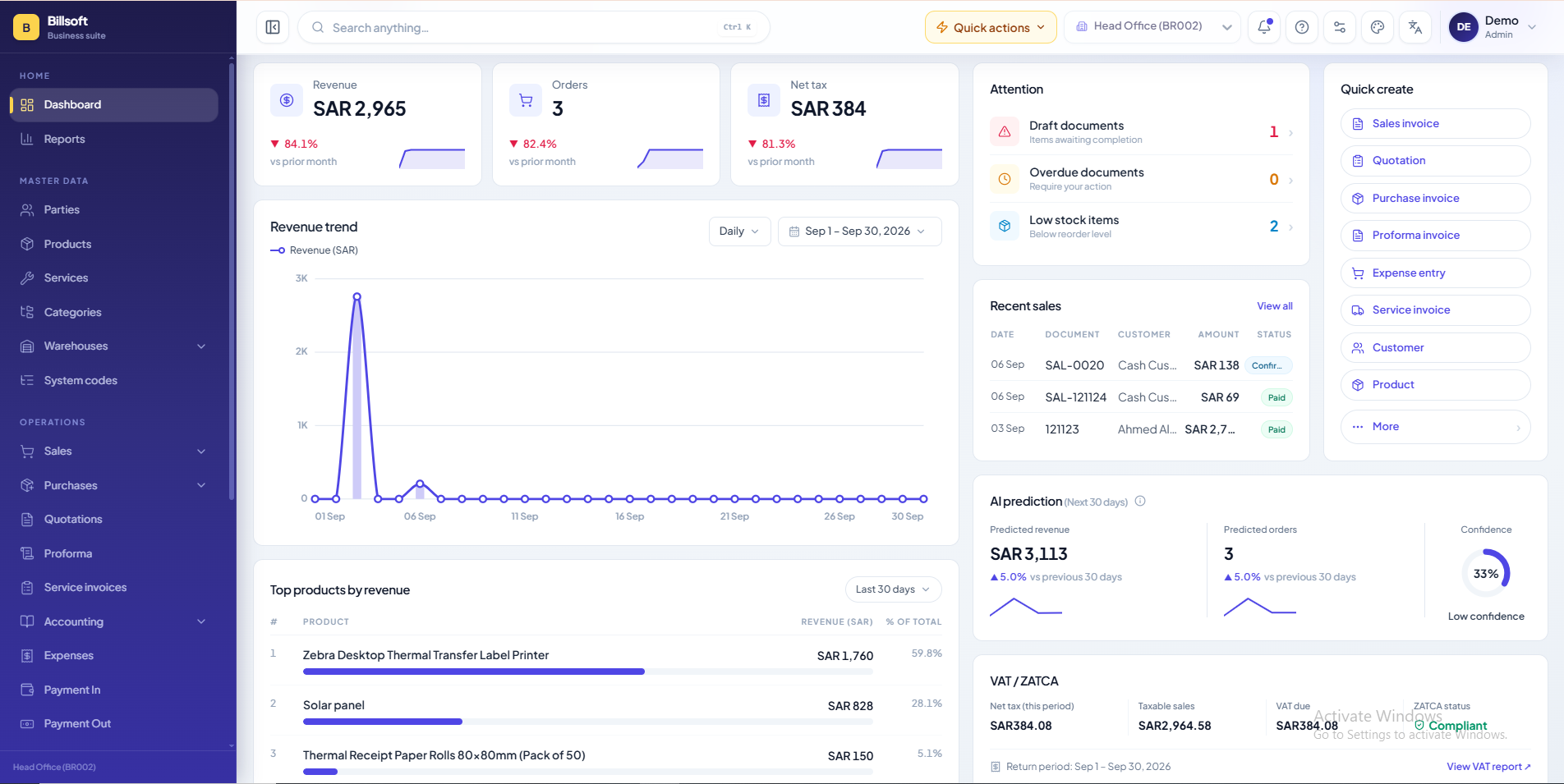Open the Head Office (BR002) branch selector
This screenshot has width=1564, height=784.
(1152, 27)
